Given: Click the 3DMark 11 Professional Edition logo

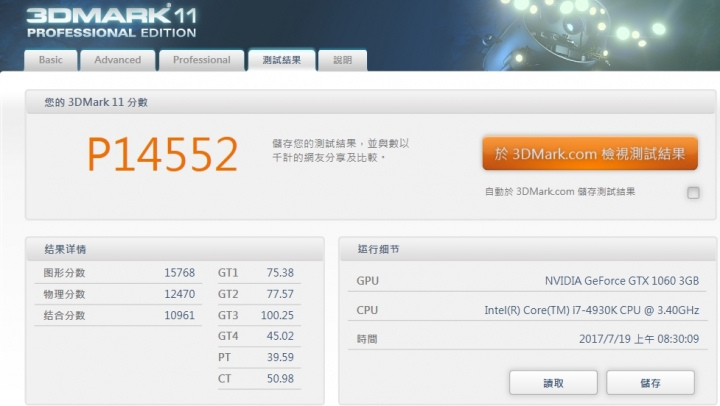Looking at the screenshot, I should click(x=112, y=22).
